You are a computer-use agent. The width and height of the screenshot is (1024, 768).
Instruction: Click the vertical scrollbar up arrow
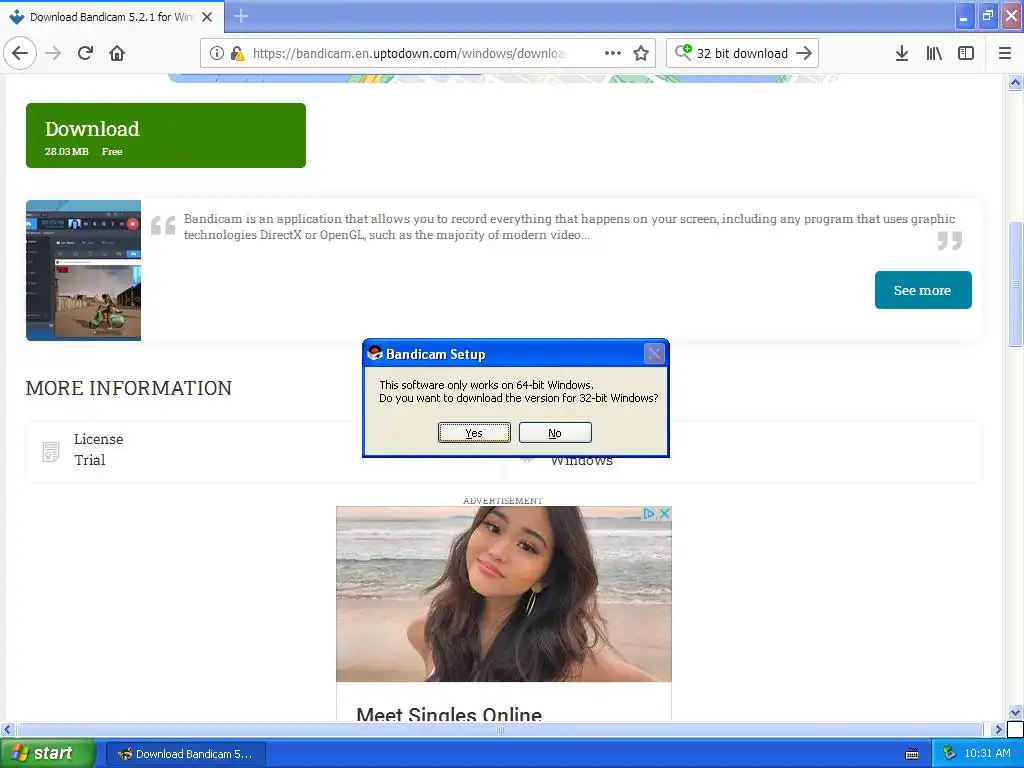click(1015, 82)
